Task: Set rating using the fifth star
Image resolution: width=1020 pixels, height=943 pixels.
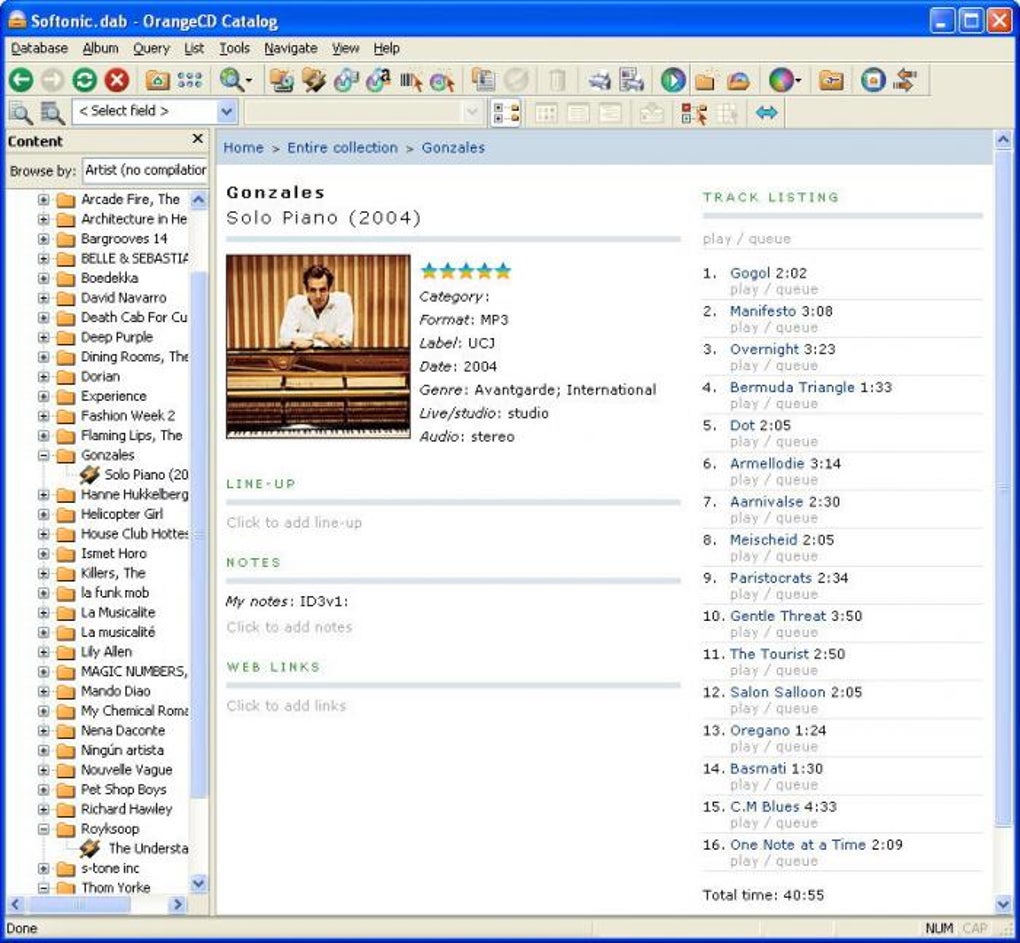Action: coord(502,270)
